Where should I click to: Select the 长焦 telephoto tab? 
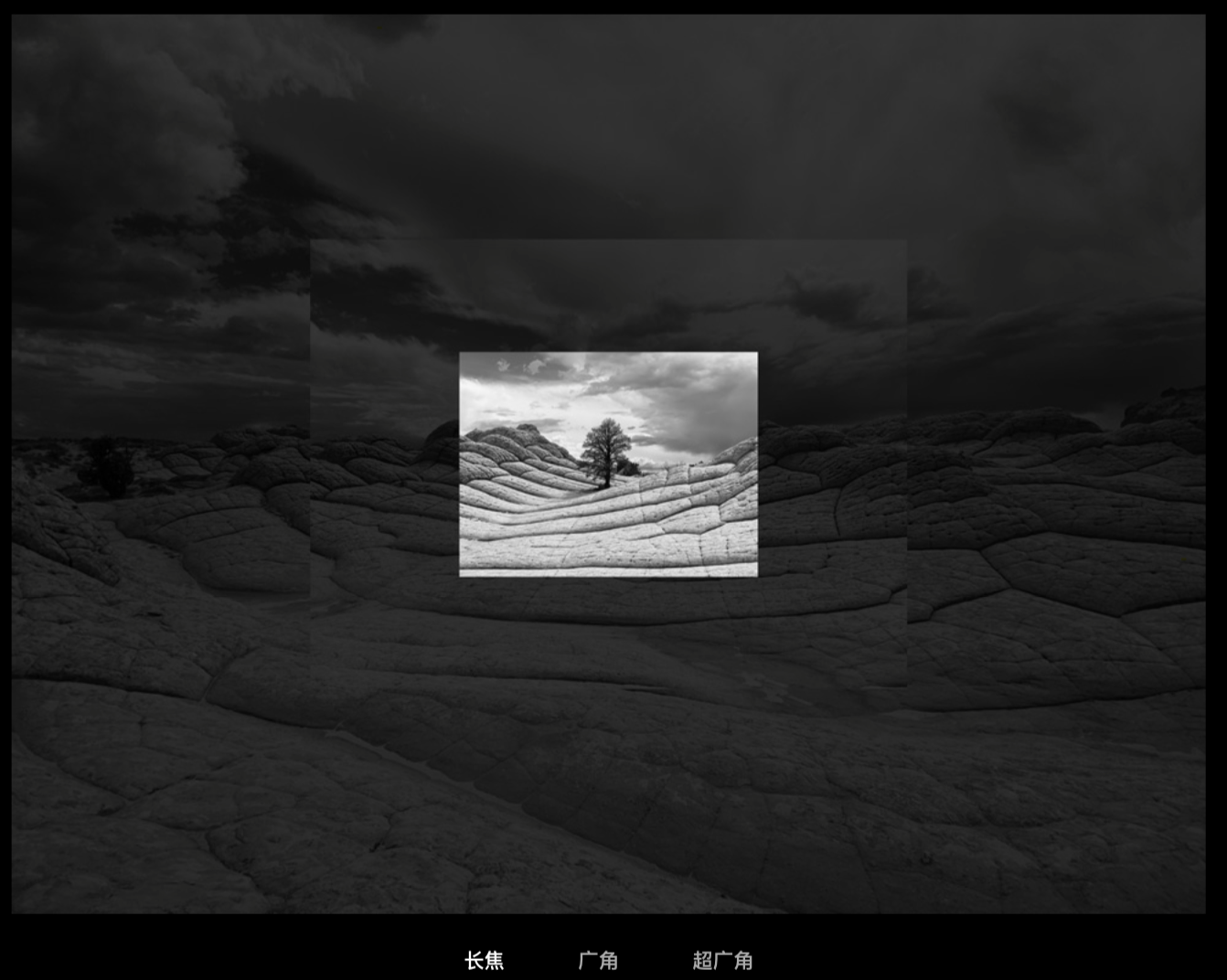(484, 961)
